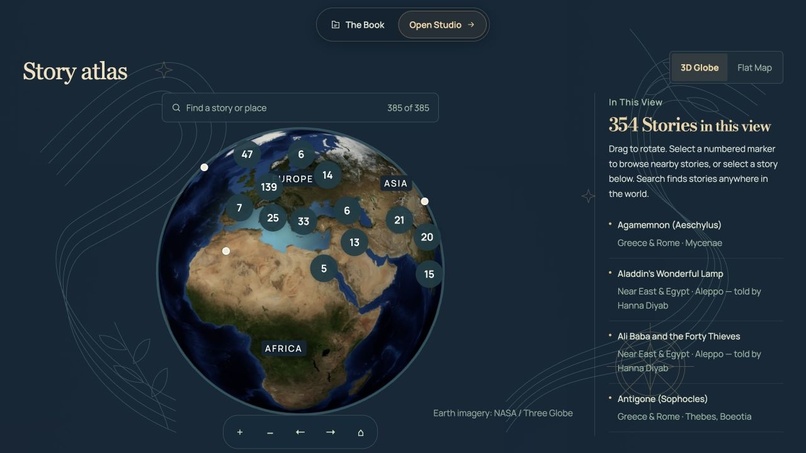
Task: Select the 21 stories cluster marker
Action: click(399, 220)
